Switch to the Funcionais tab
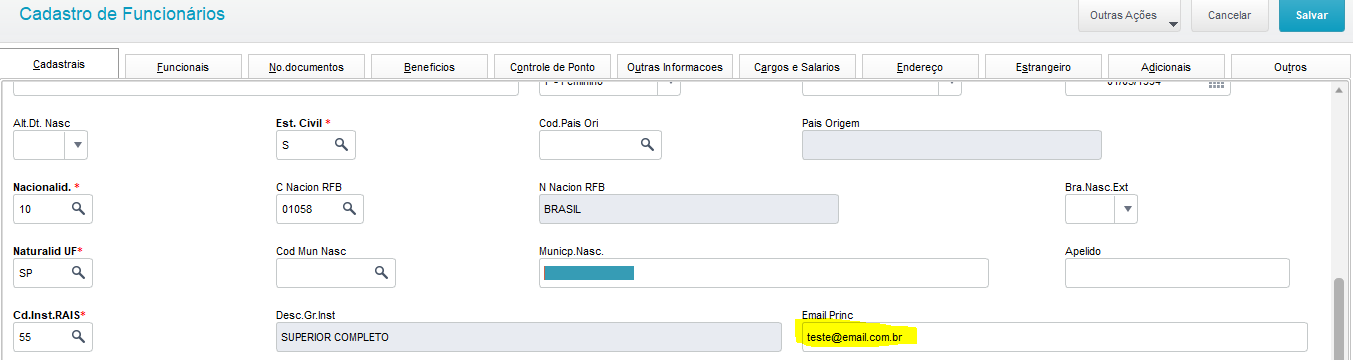 pyautogui.click(x=182, y=67)
